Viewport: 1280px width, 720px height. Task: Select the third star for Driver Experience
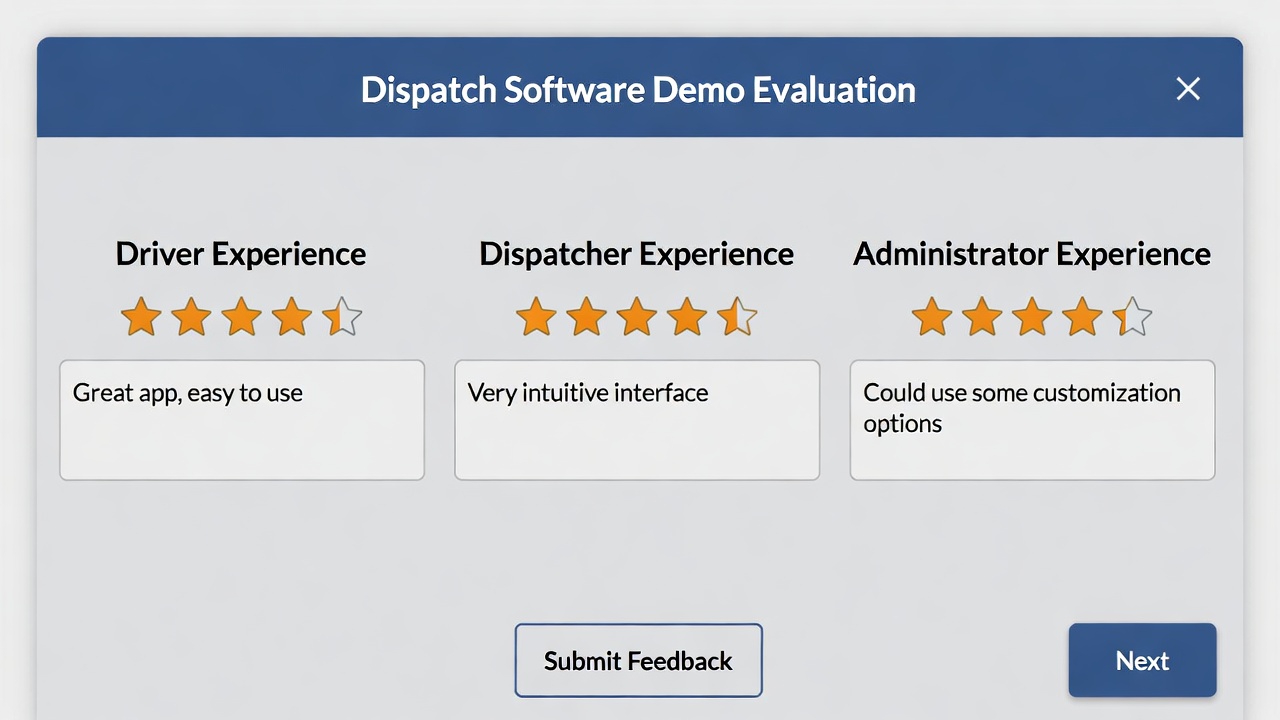241,317
